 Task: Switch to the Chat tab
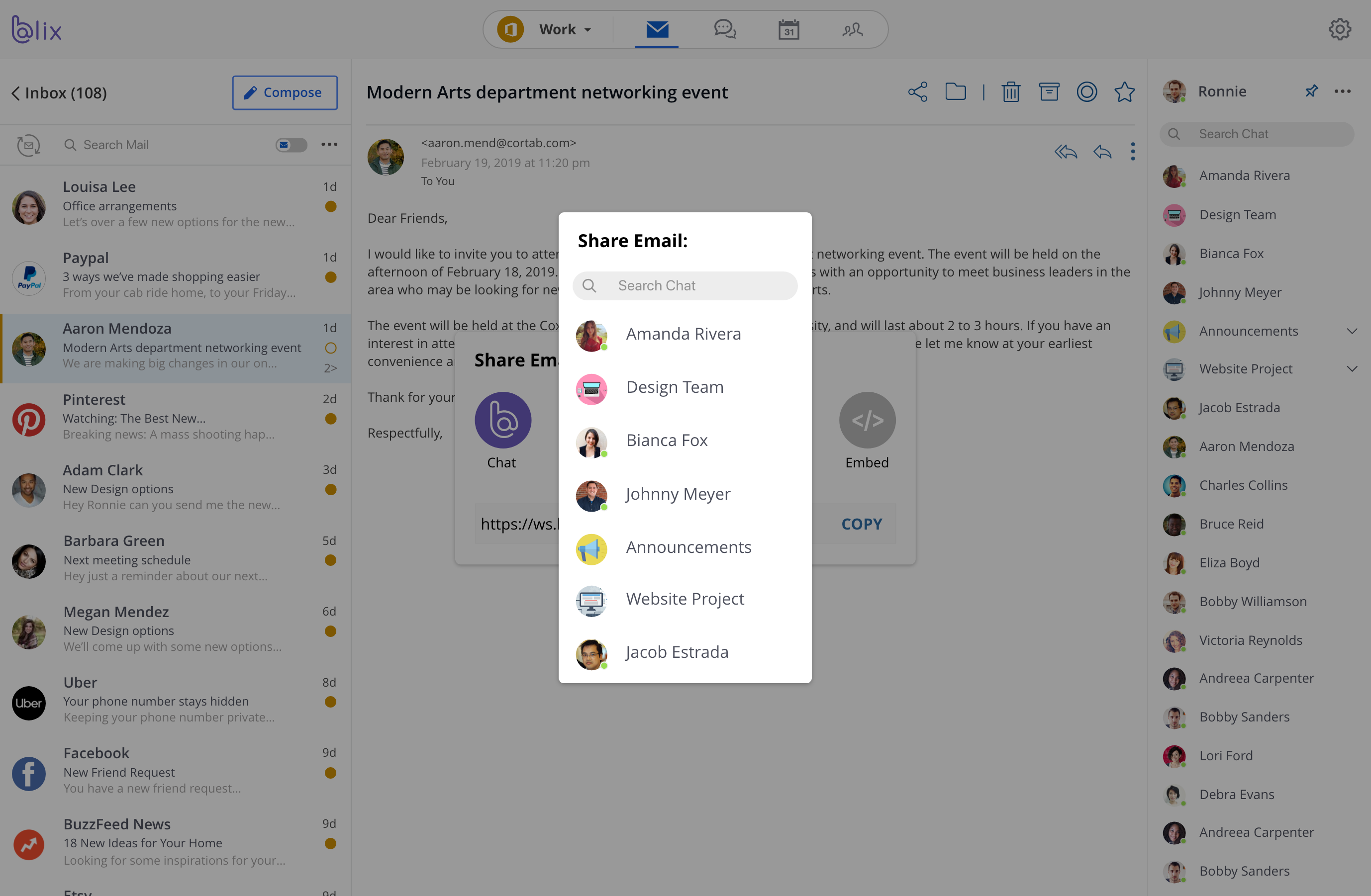coord(725,29)
